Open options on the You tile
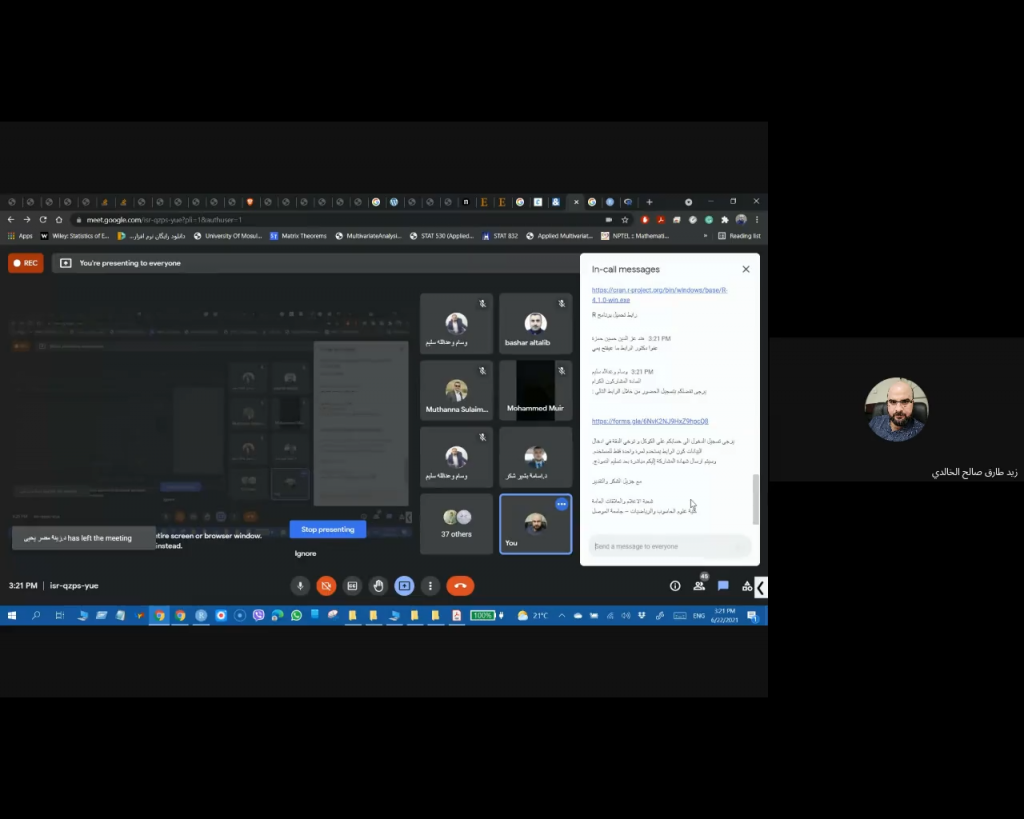1024x819 pixels. [561, 505]
